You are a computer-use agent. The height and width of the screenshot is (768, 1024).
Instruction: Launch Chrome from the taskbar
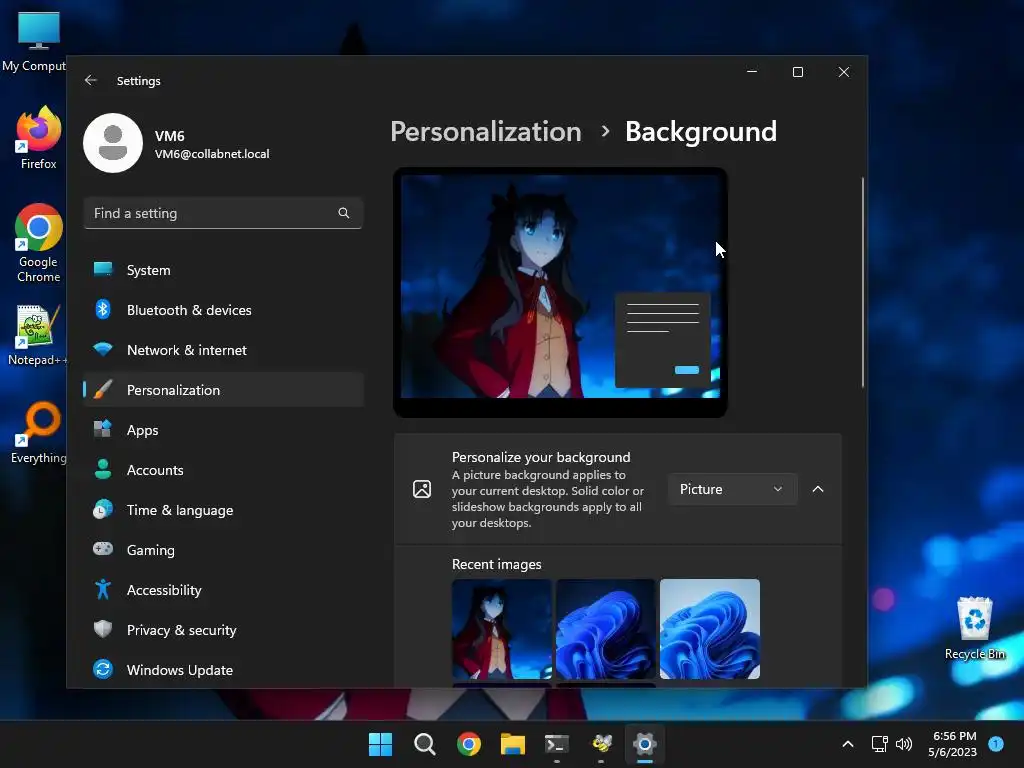coord(469,744)
